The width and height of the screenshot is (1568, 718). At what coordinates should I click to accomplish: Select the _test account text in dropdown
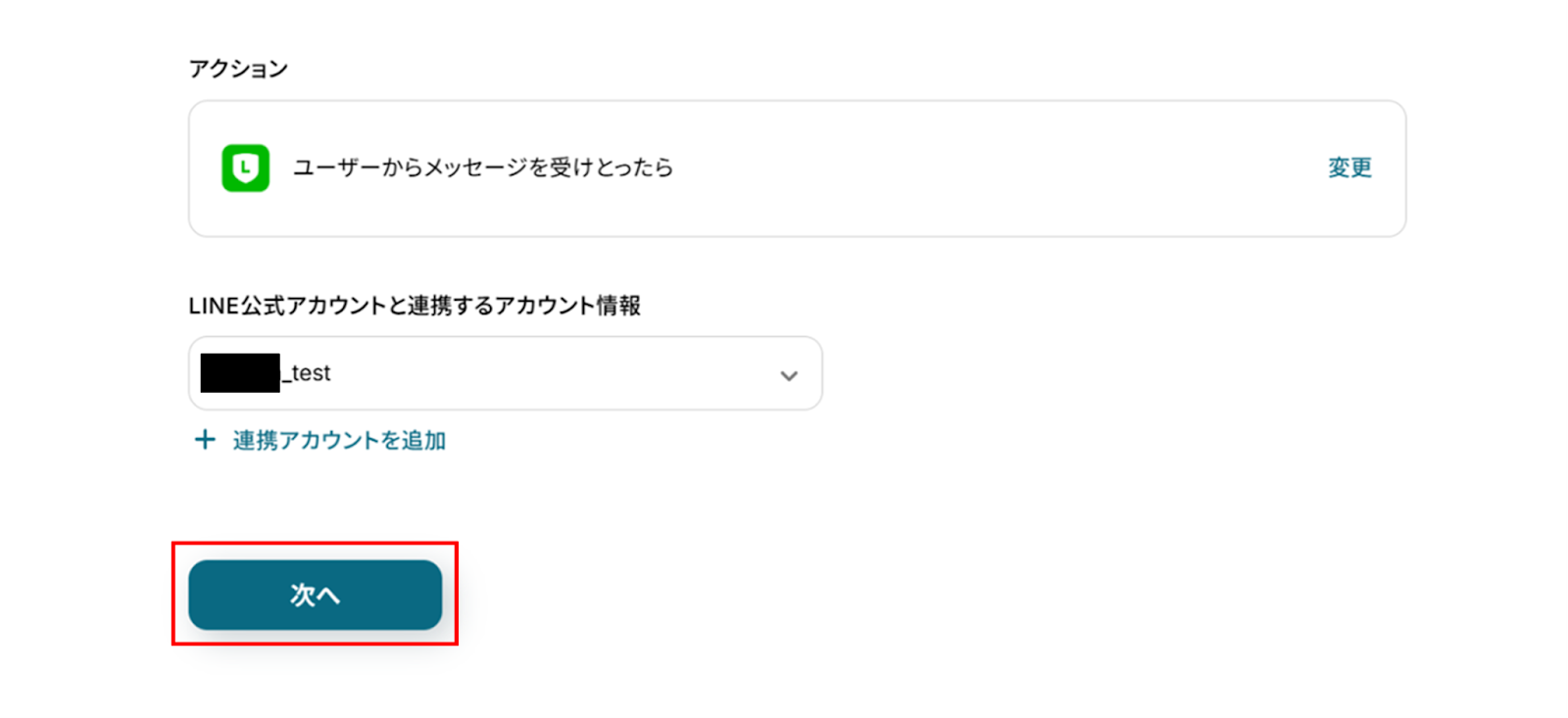pyautogui.click(x=310, y=373)
